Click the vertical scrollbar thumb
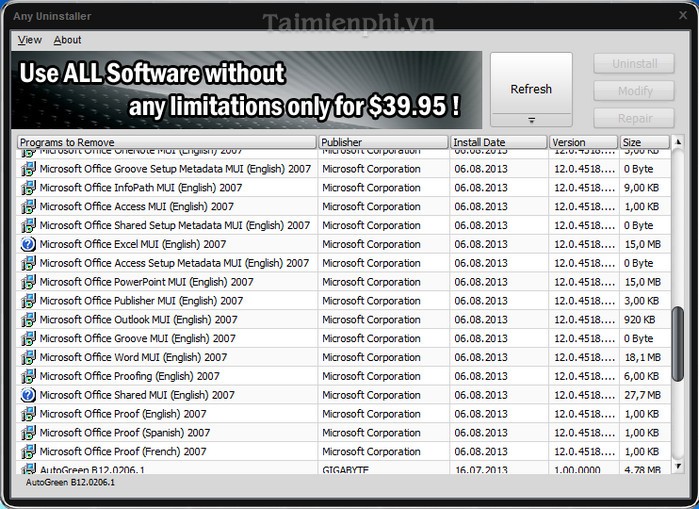 pyautogui.click(x=678, y=344)
